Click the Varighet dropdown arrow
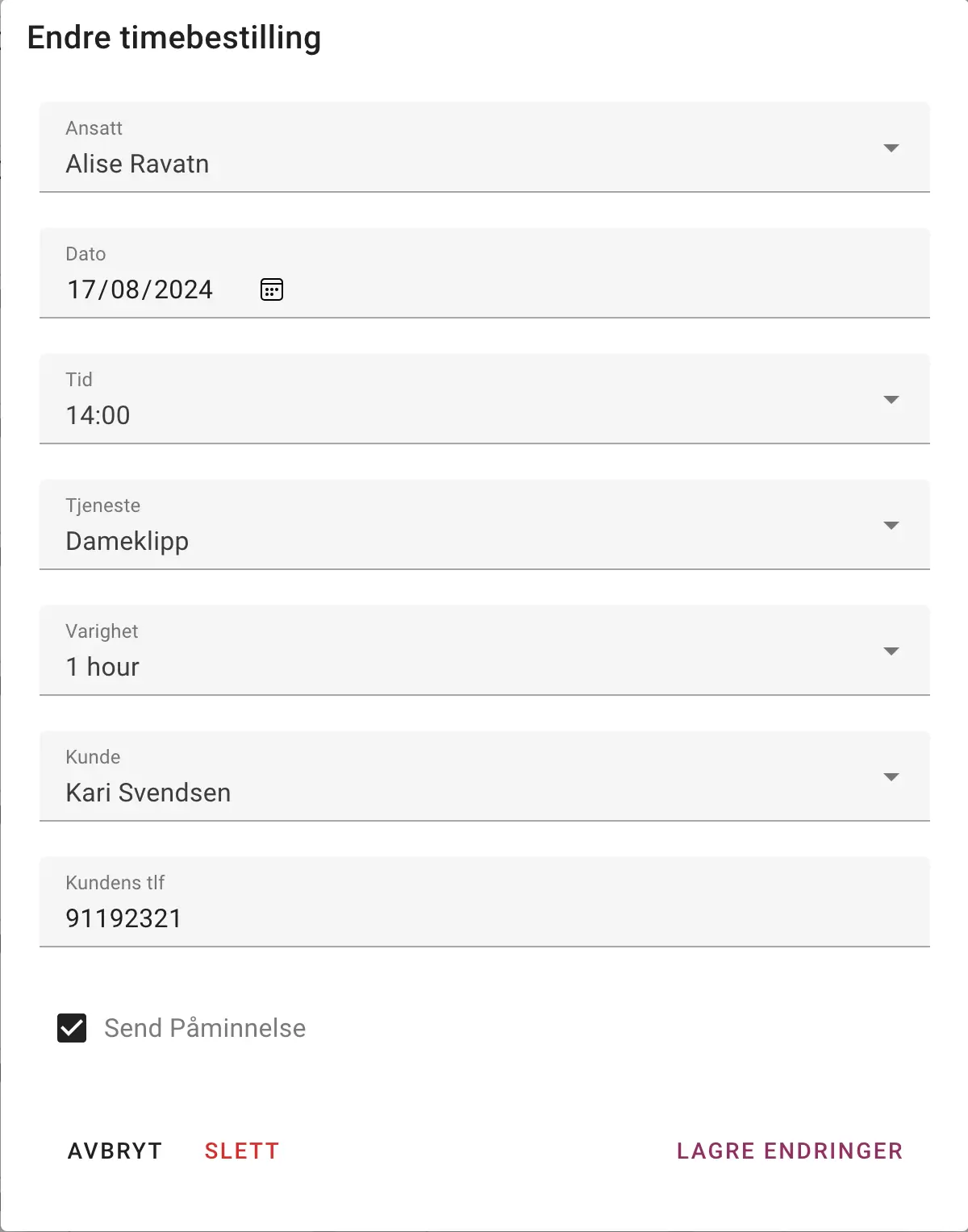Viewport: 968px width, 1232px height. click(x=891, y=651)
